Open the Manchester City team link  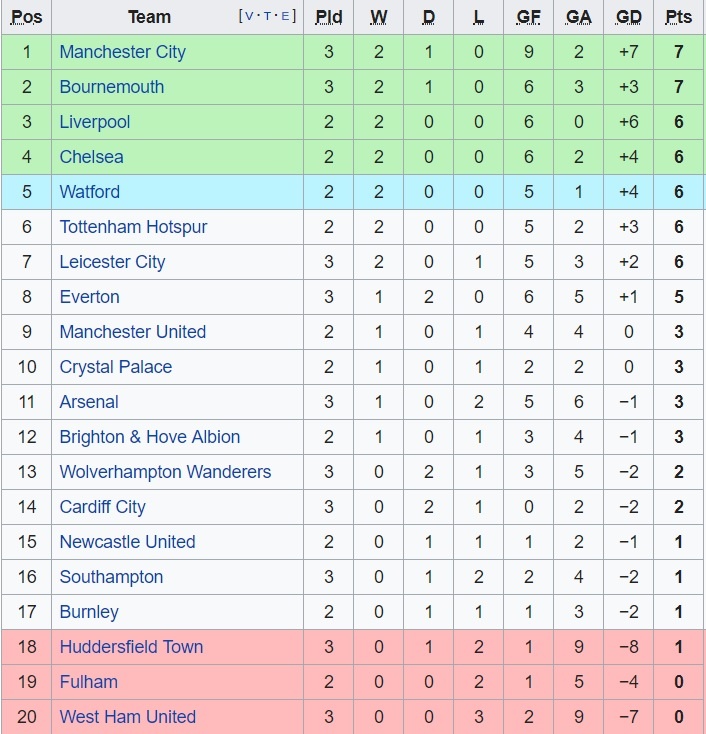point(122,52)
